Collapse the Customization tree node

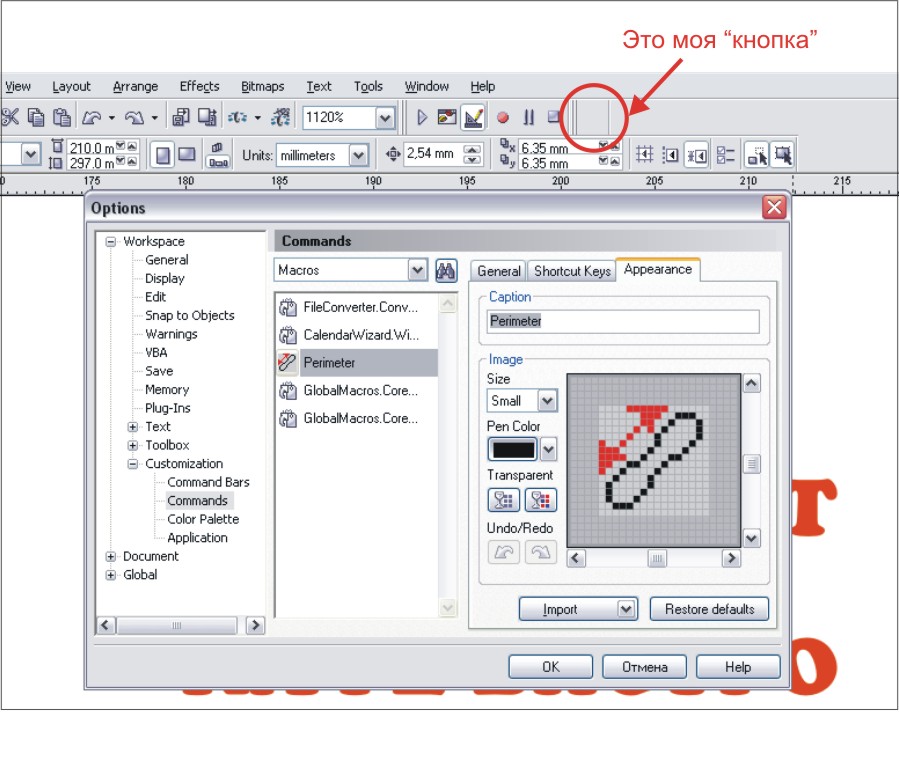pyautogui.click(x=132, y=464)
